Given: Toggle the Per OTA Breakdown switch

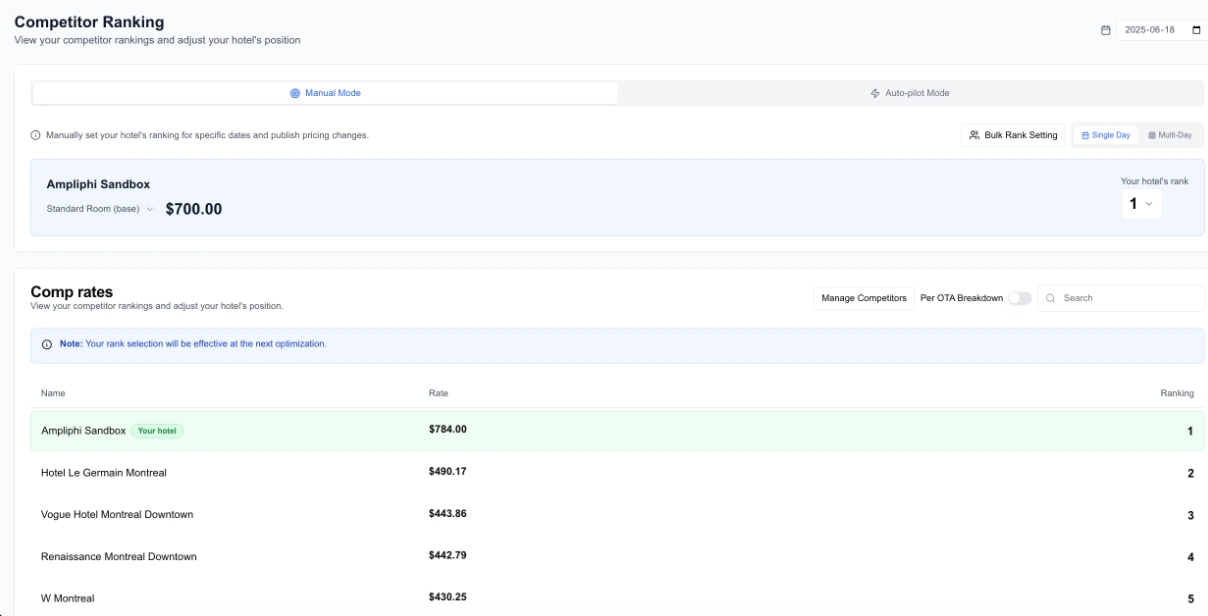Looking at the screenshot, I should pos(1019,298).
